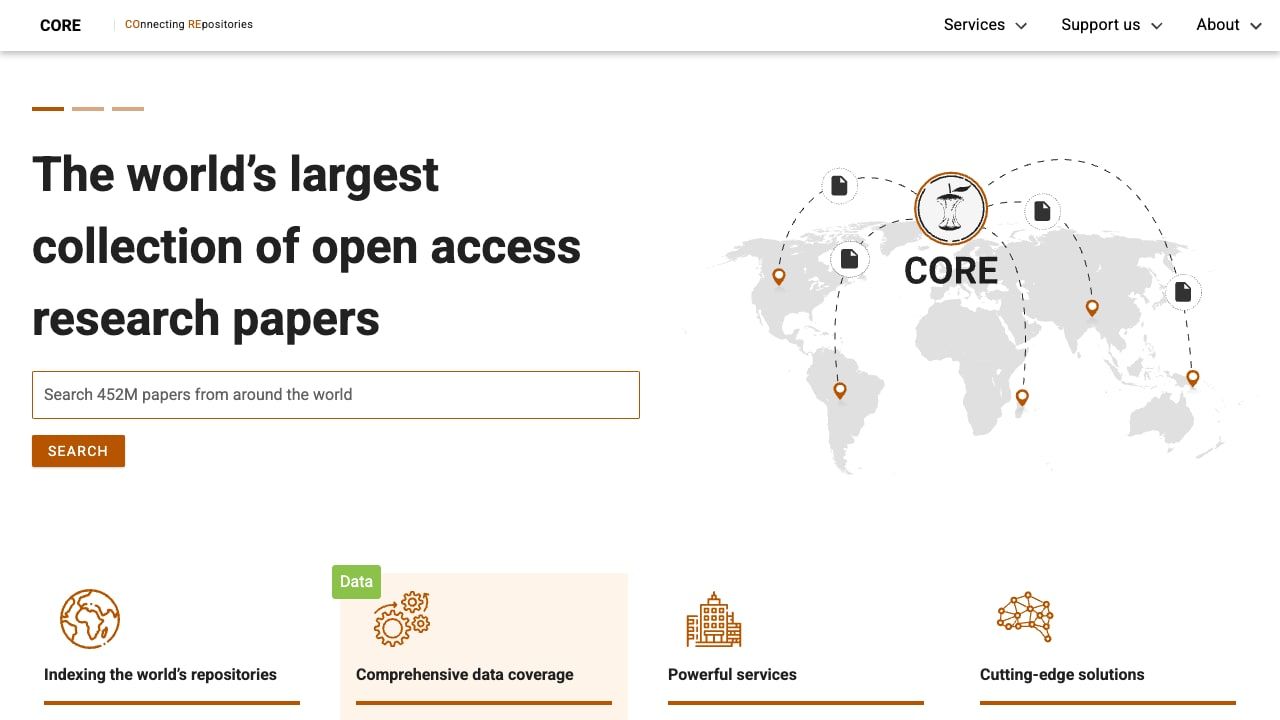Click the map pin on East Africa
The height and width of the screenshot is (720, 1280).
pos(1022,398)
